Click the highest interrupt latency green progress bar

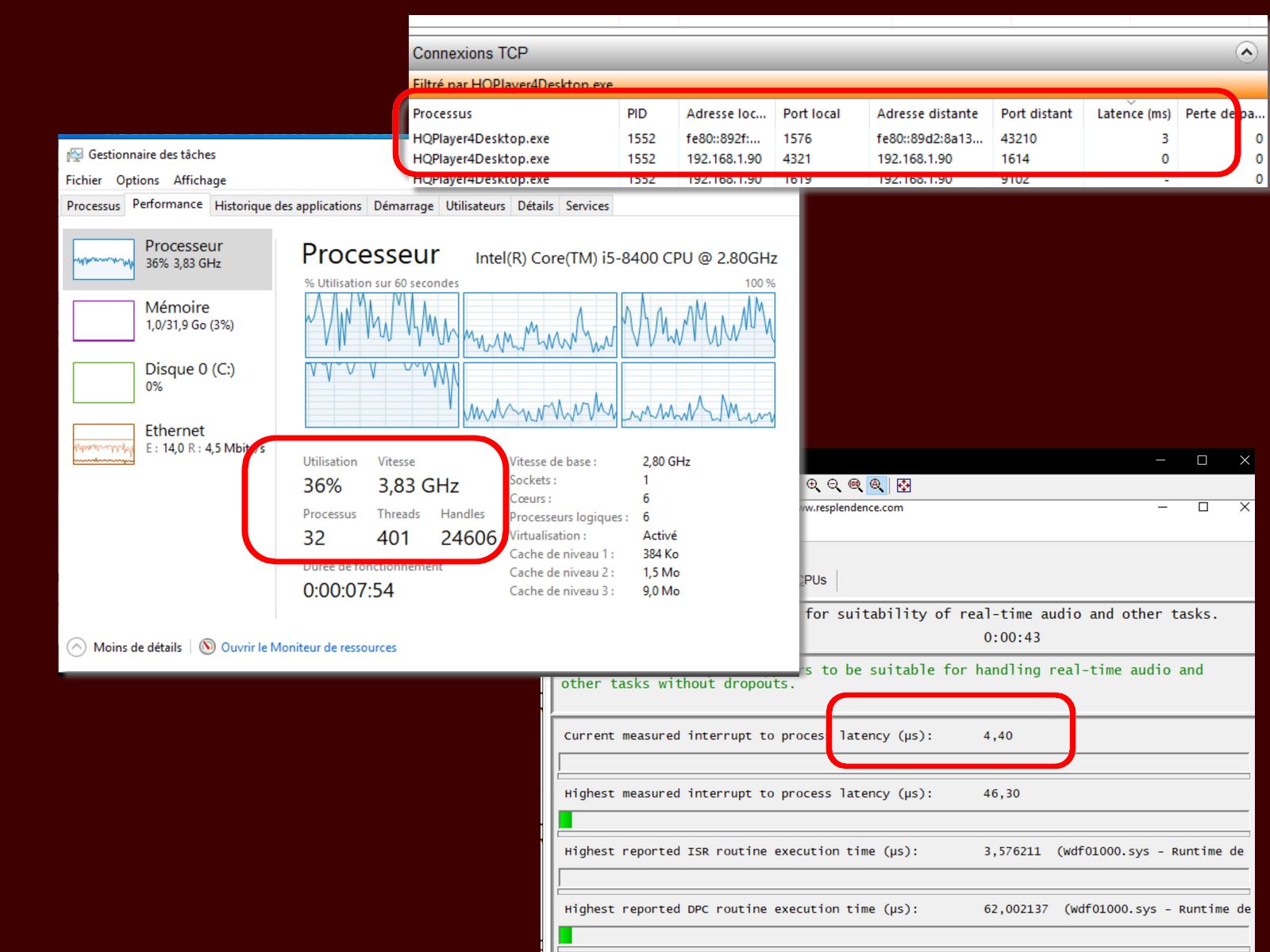pos(565,820)
